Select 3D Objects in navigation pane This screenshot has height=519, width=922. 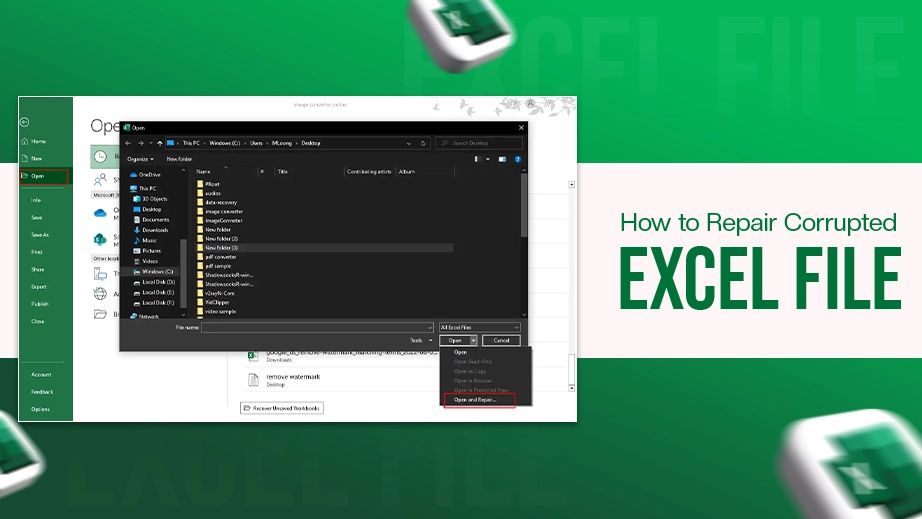click(x=151, y=199)
